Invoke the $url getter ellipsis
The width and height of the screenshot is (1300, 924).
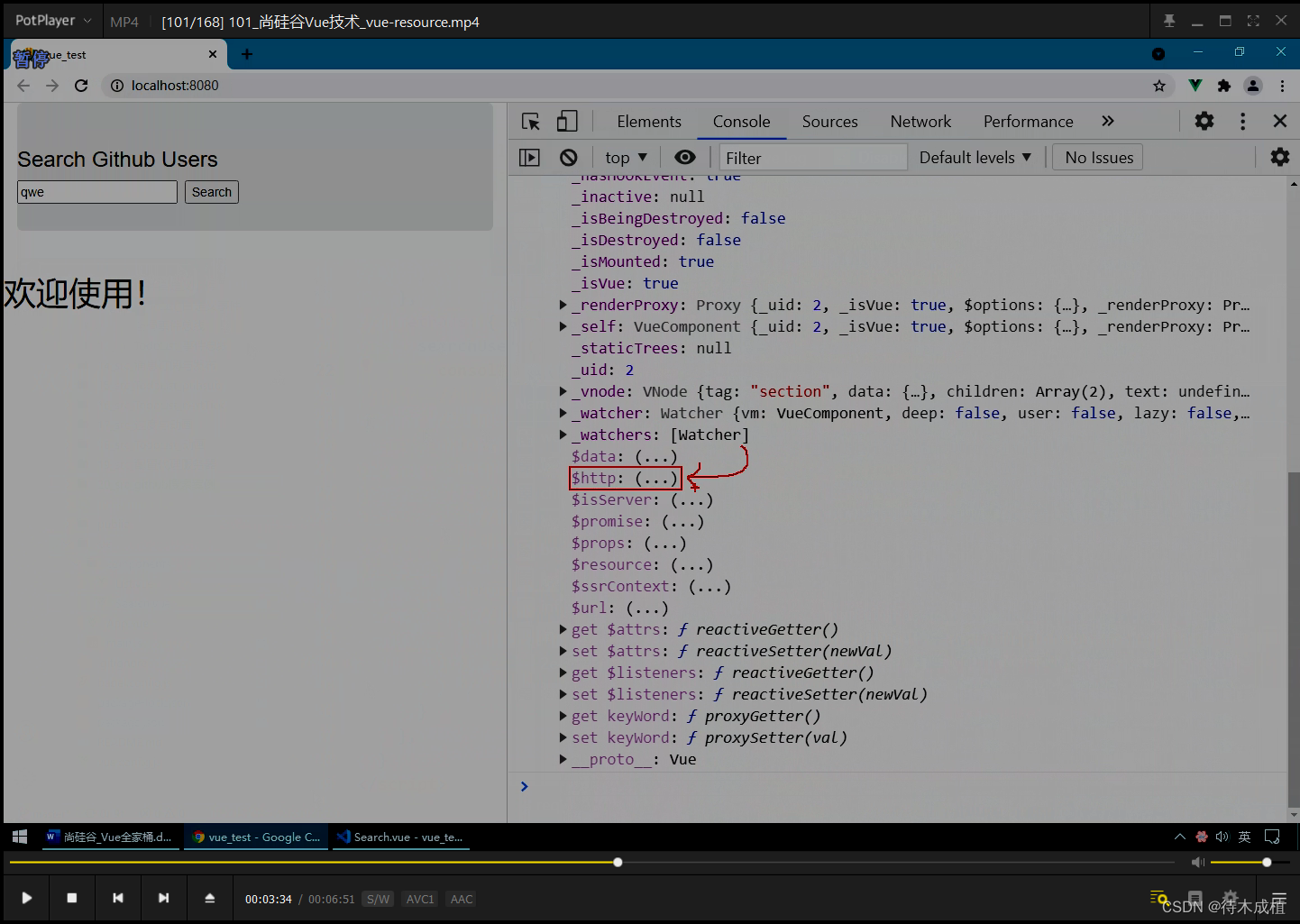coord(647,608)
